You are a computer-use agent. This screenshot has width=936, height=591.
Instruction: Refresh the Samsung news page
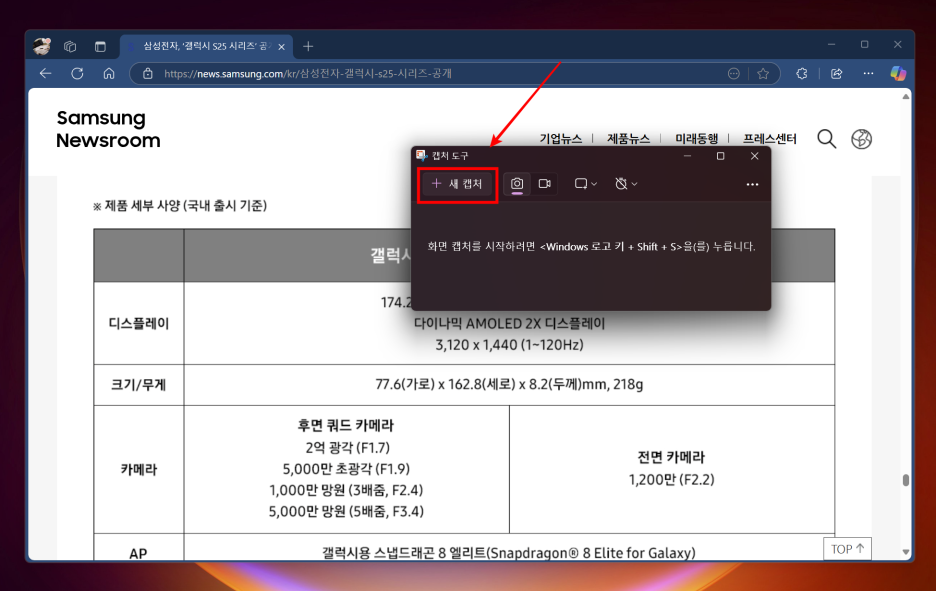coord(77,73)
